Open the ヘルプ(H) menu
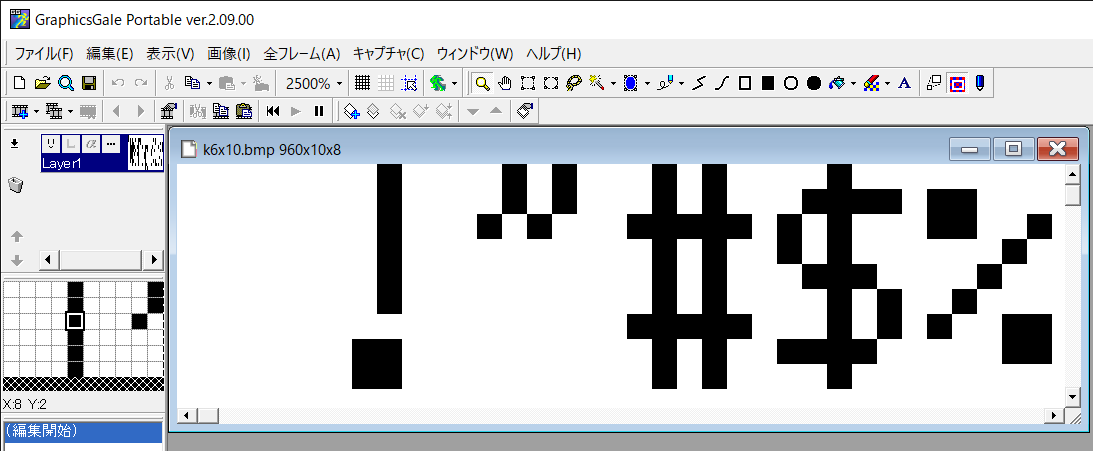 553,54
